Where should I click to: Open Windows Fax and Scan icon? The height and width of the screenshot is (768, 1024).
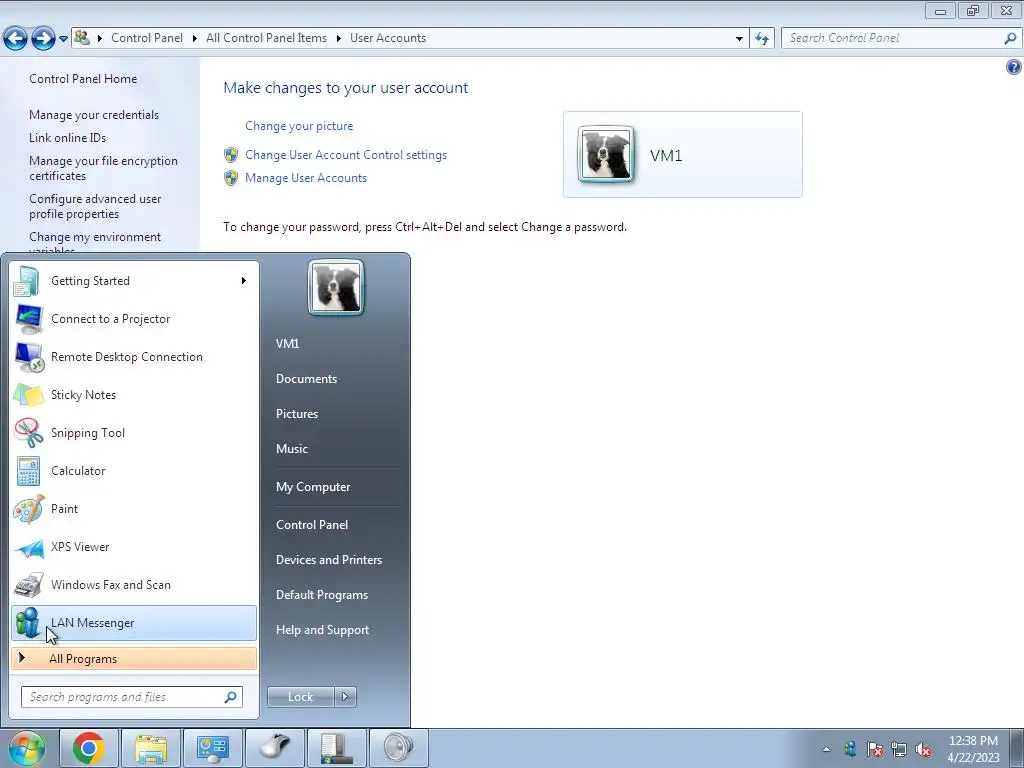click(28, 585)
